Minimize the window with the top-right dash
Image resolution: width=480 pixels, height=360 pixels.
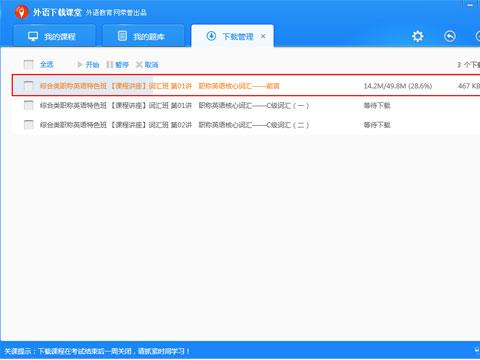[x=470, y=5]
